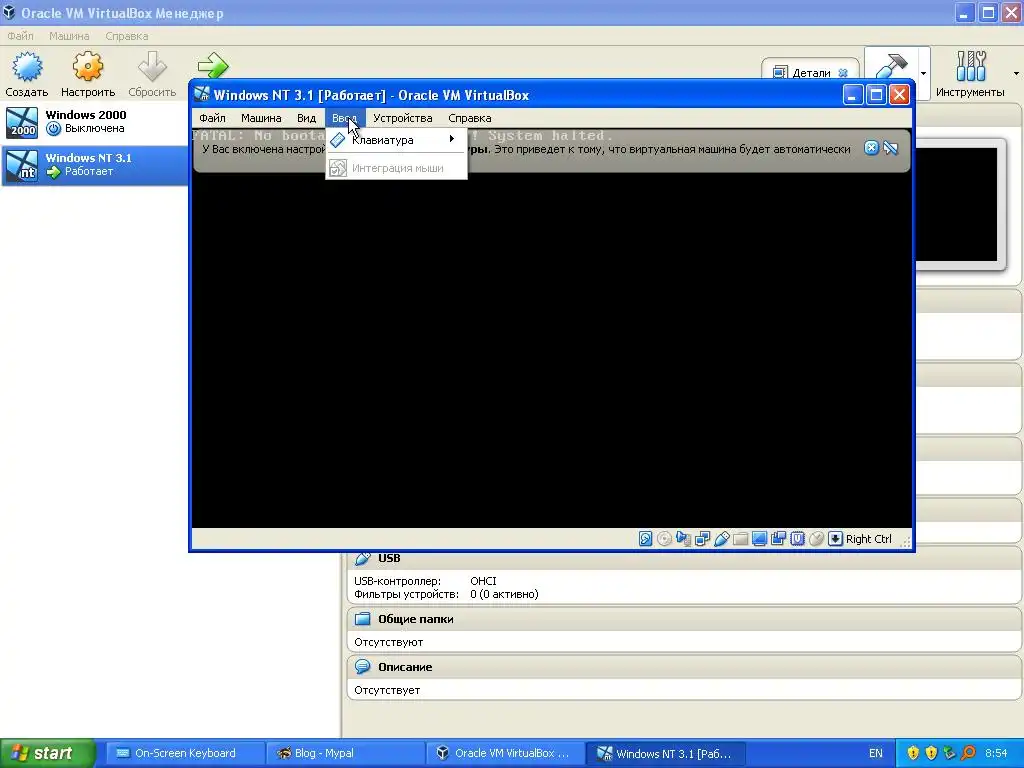
Task: Click the Общие папки section header
Action: tap(684, 618)
